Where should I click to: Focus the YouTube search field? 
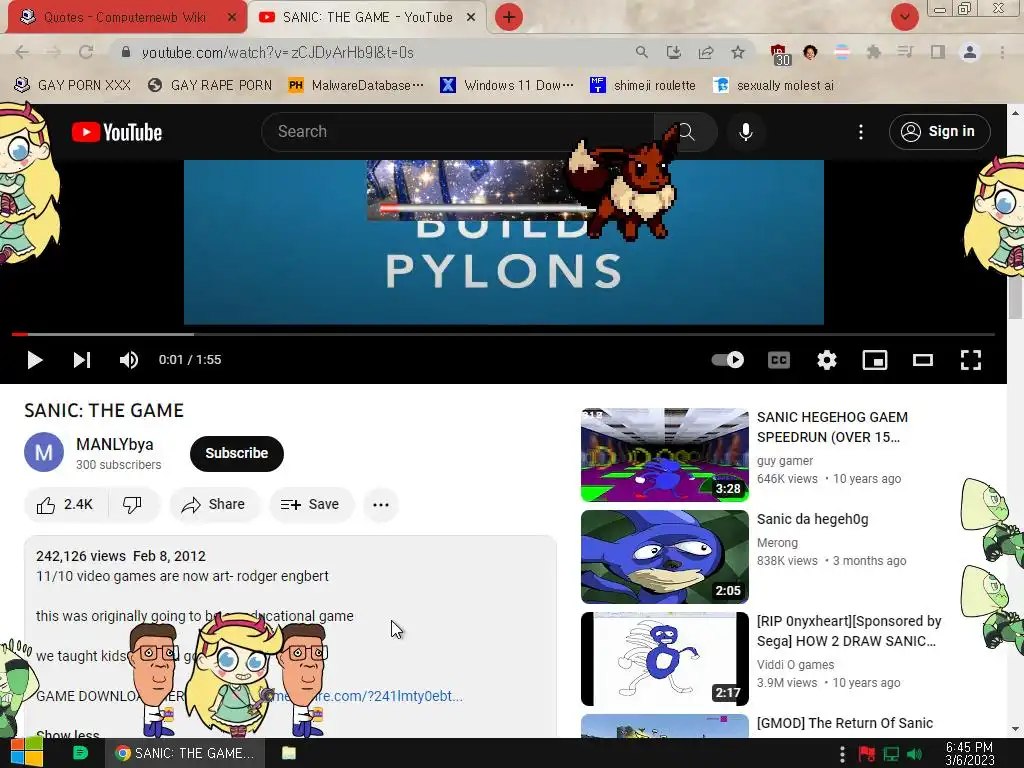pos(457,132)
